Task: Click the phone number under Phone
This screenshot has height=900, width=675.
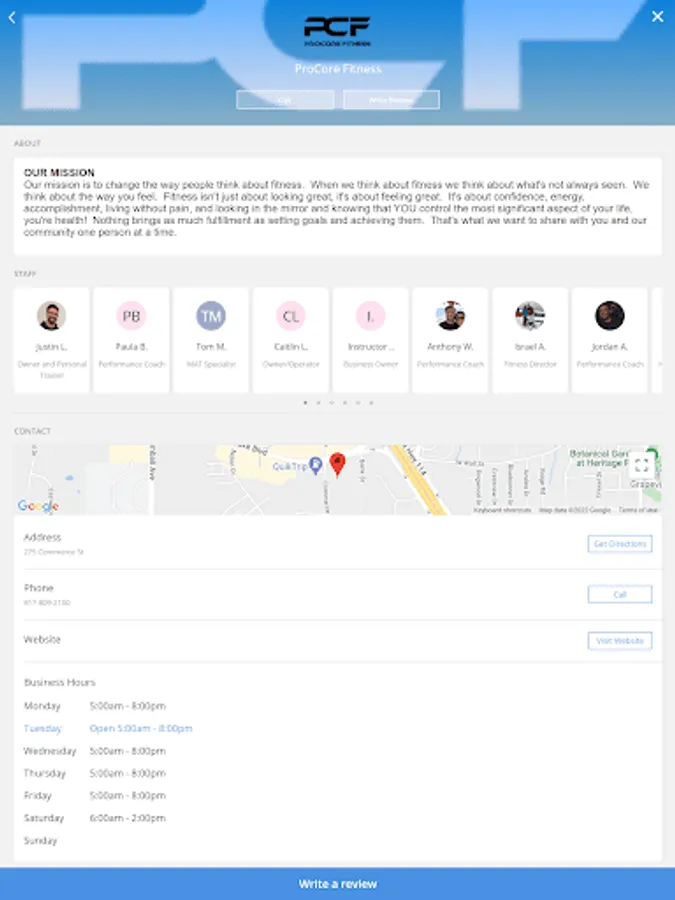Action: coord(47,603)
